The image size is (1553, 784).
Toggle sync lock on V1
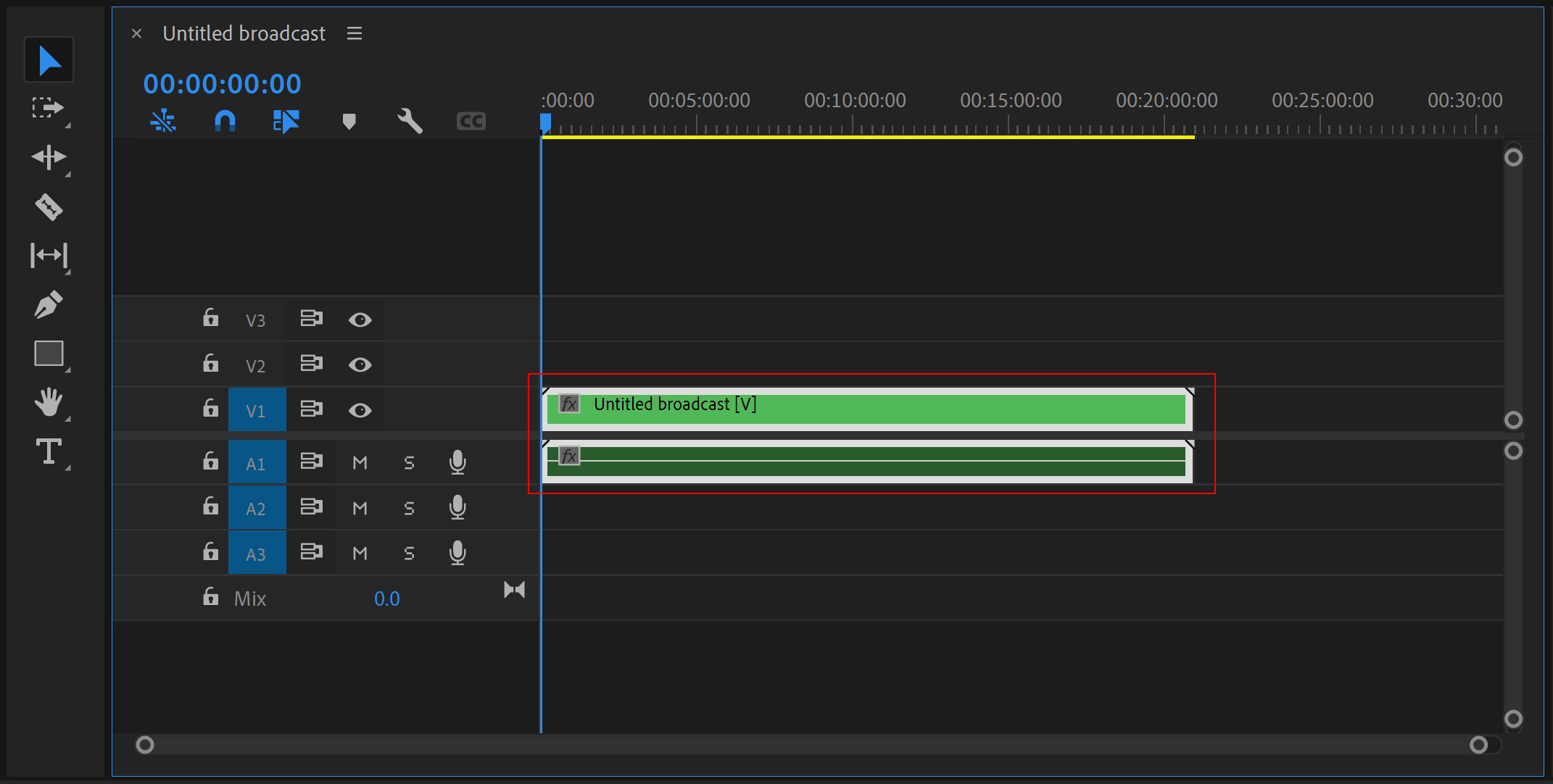[311, 409]
